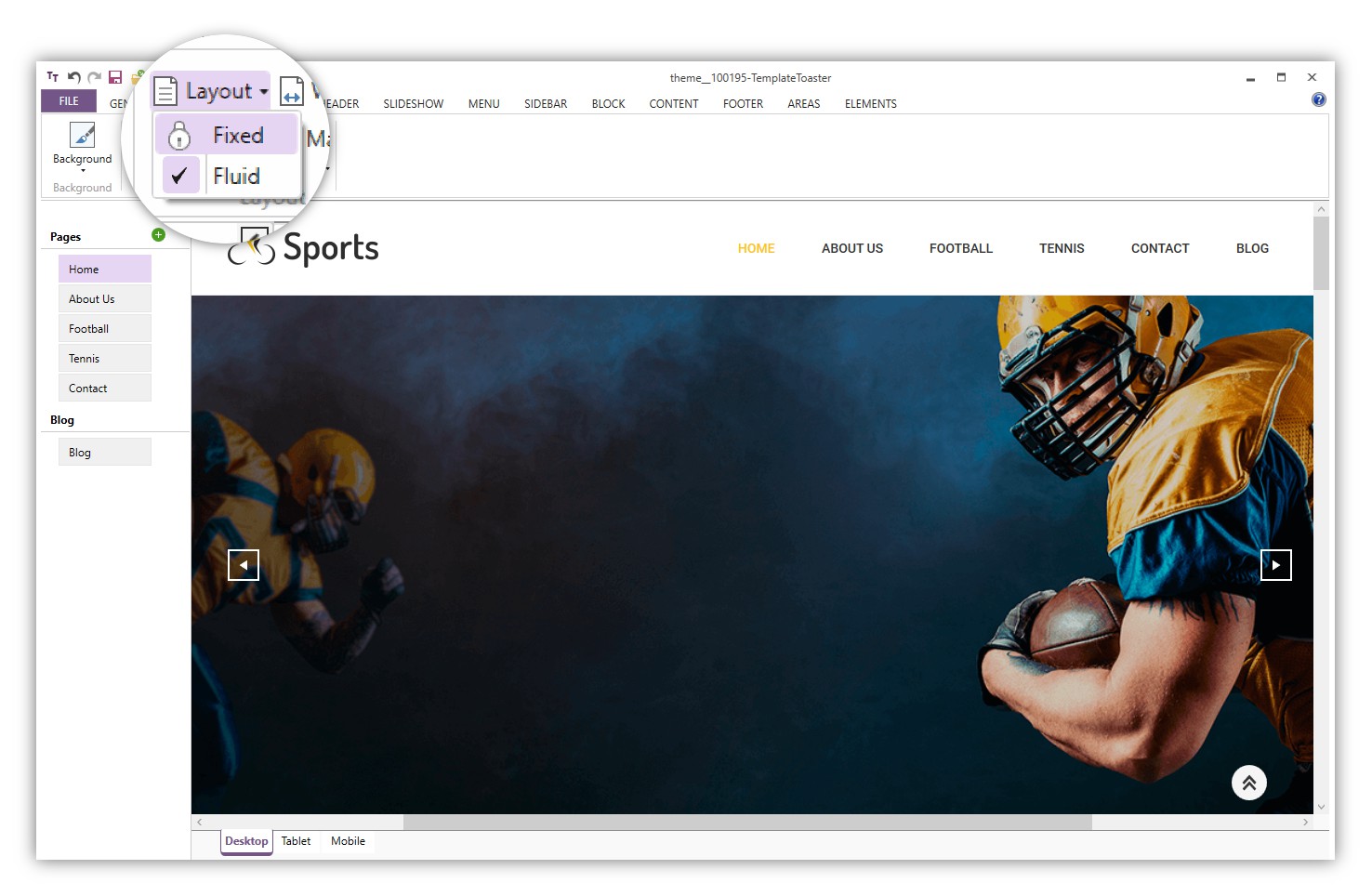Switch to the MENU ribbon tab
Image resolution: width=1372 pixels, height=896 pixels.
484,104
